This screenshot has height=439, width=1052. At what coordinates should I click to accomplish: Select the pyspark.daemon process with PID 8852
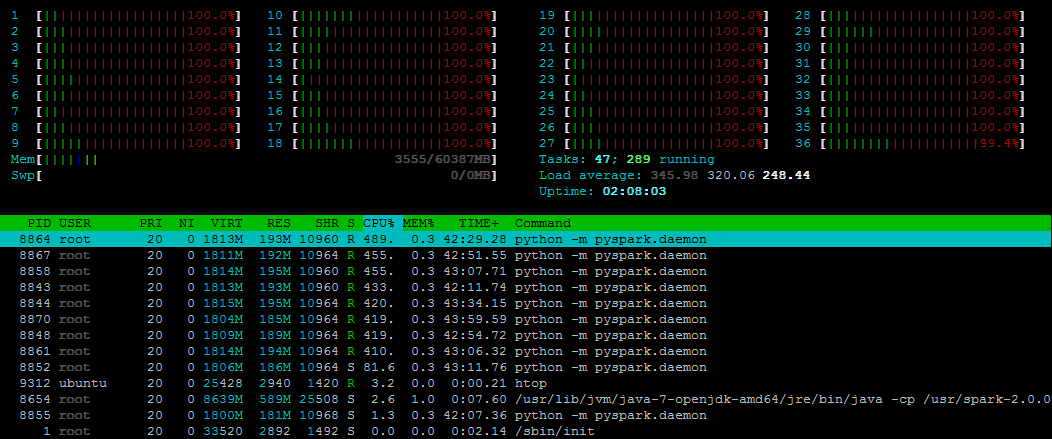point(526,367)
